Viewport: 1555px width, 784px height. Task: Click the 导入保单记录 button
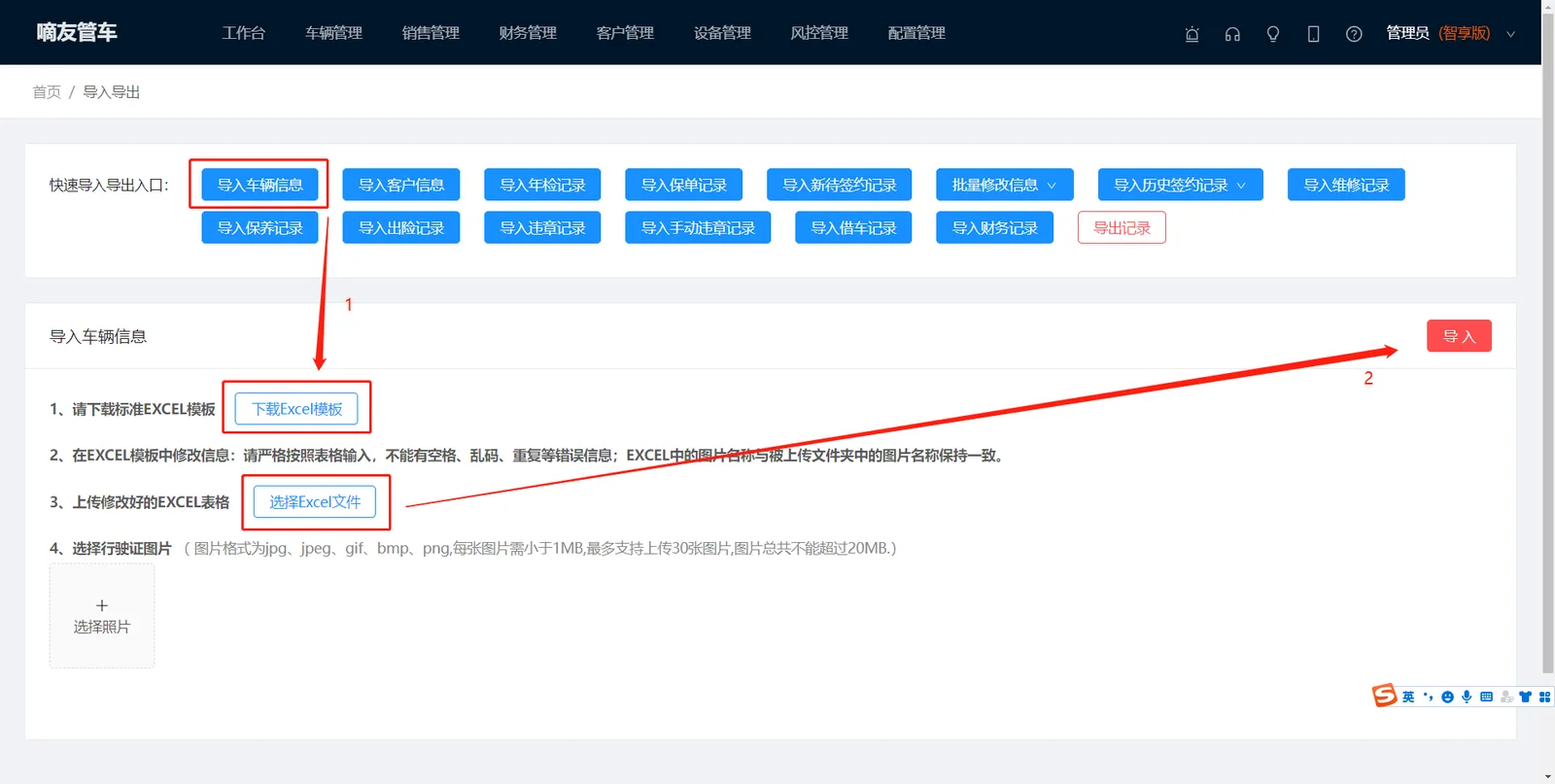(683, 185)
